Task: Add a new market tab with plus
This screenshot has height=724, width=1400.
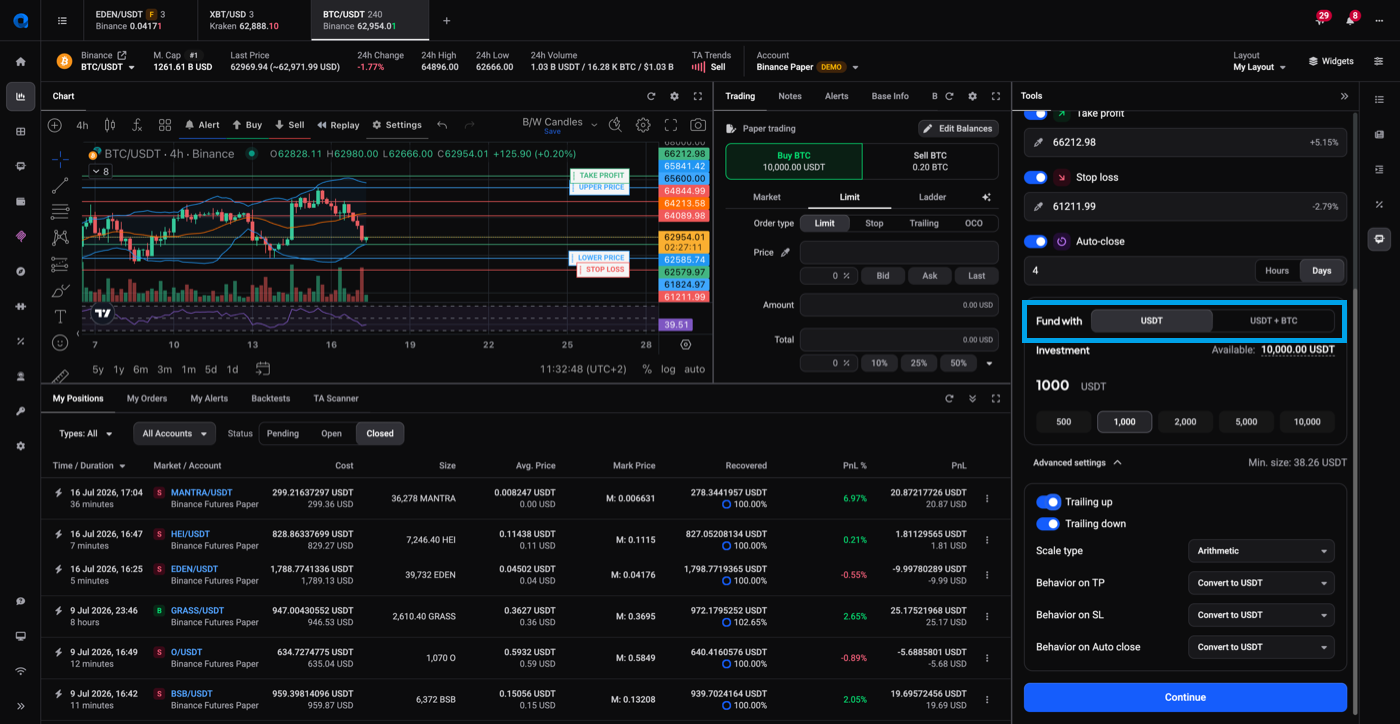Action: point(446,20)
